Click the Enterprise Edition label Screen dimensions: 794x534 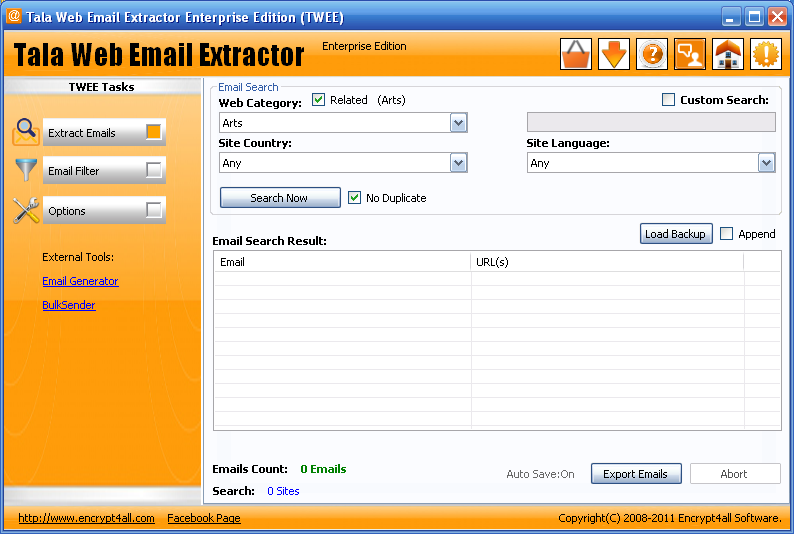364,46
